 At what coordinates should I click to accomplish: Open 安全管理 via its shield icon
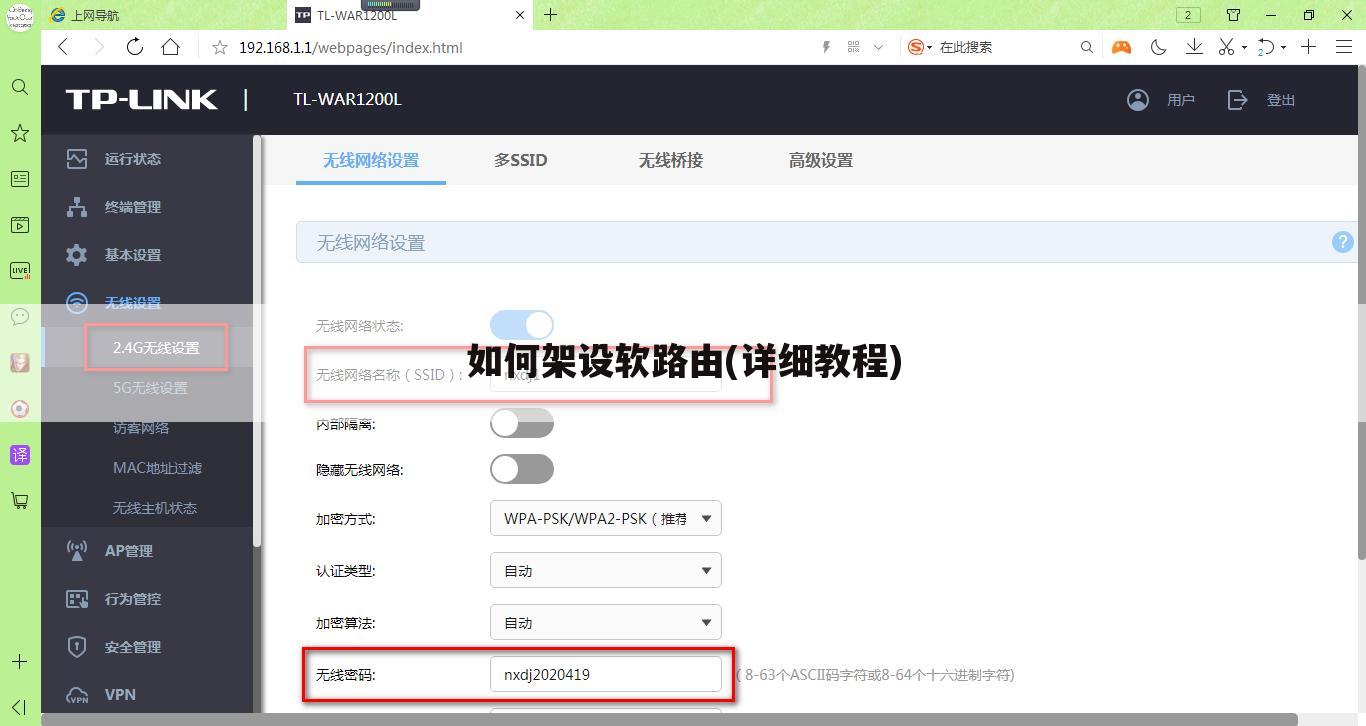click(76, 646)
